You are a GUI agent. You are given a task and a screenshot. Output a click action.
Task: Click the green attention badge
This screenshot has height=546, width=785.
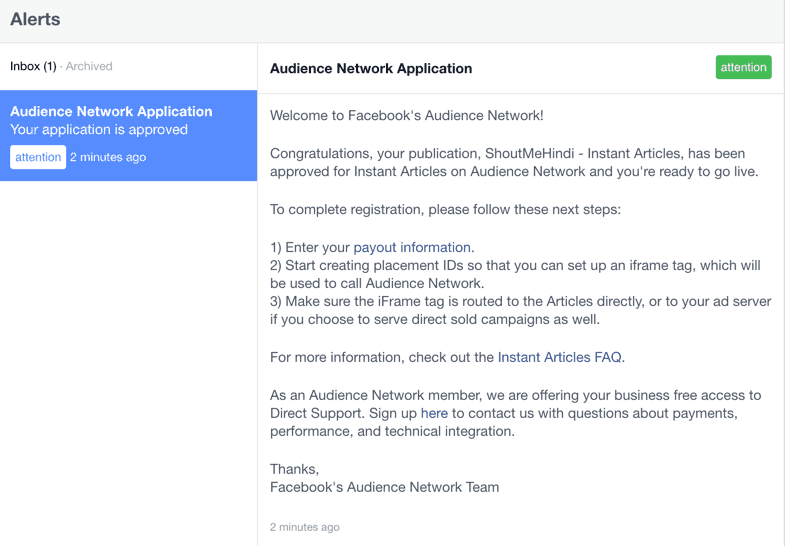tap(743, 67)
